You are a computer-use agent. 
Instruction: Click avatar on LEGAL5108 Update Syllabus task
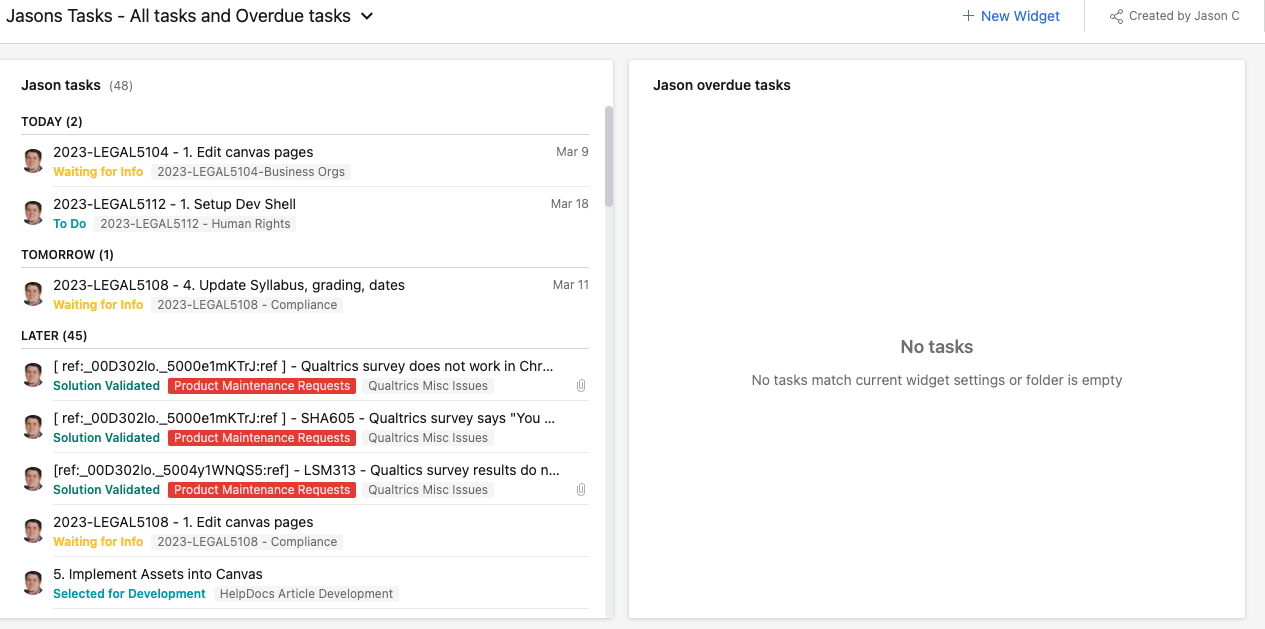point(33,294)
